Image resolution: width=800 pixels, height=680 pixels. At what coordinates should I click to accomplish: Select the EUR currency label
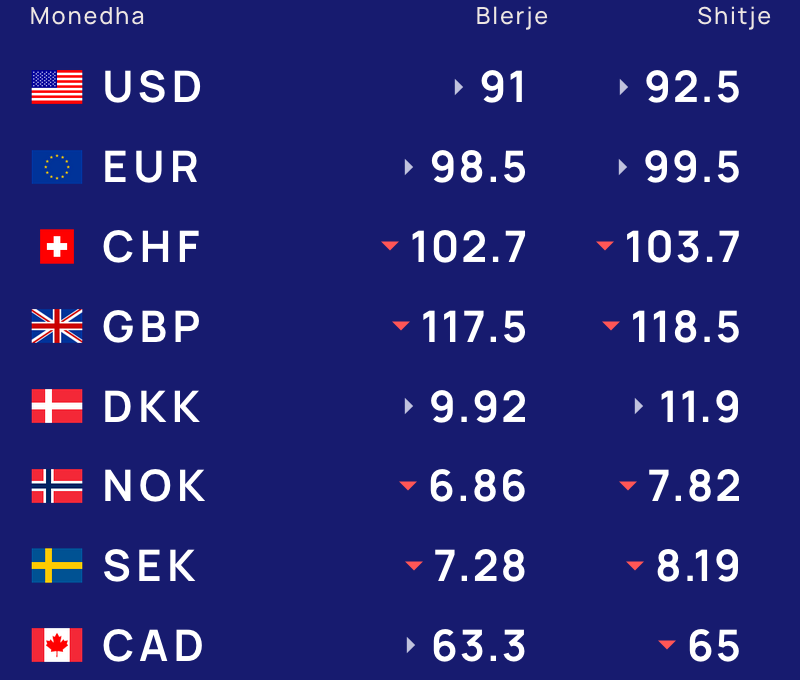(151, 167)
